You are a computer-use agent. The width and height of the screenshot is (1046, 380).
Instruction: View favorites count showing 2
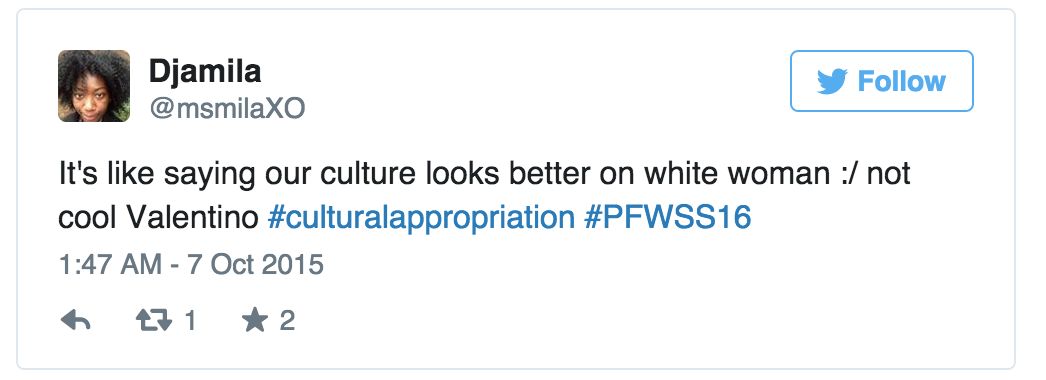click(287, 321)
